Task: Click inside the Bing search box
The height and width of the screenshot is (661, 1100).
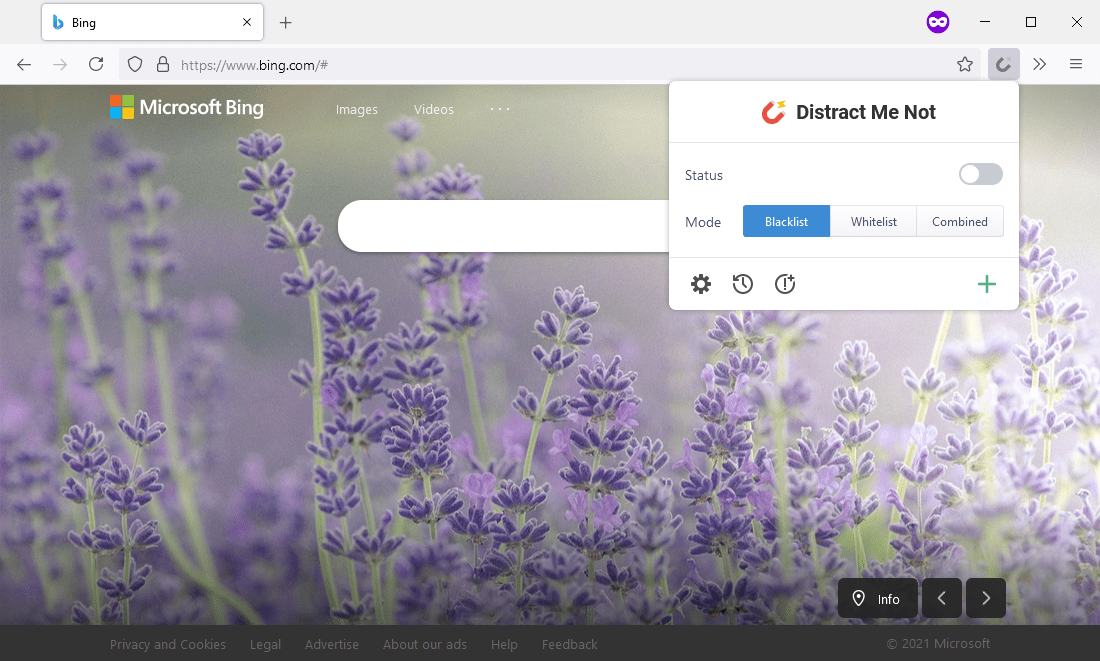Action: point(500,226)
